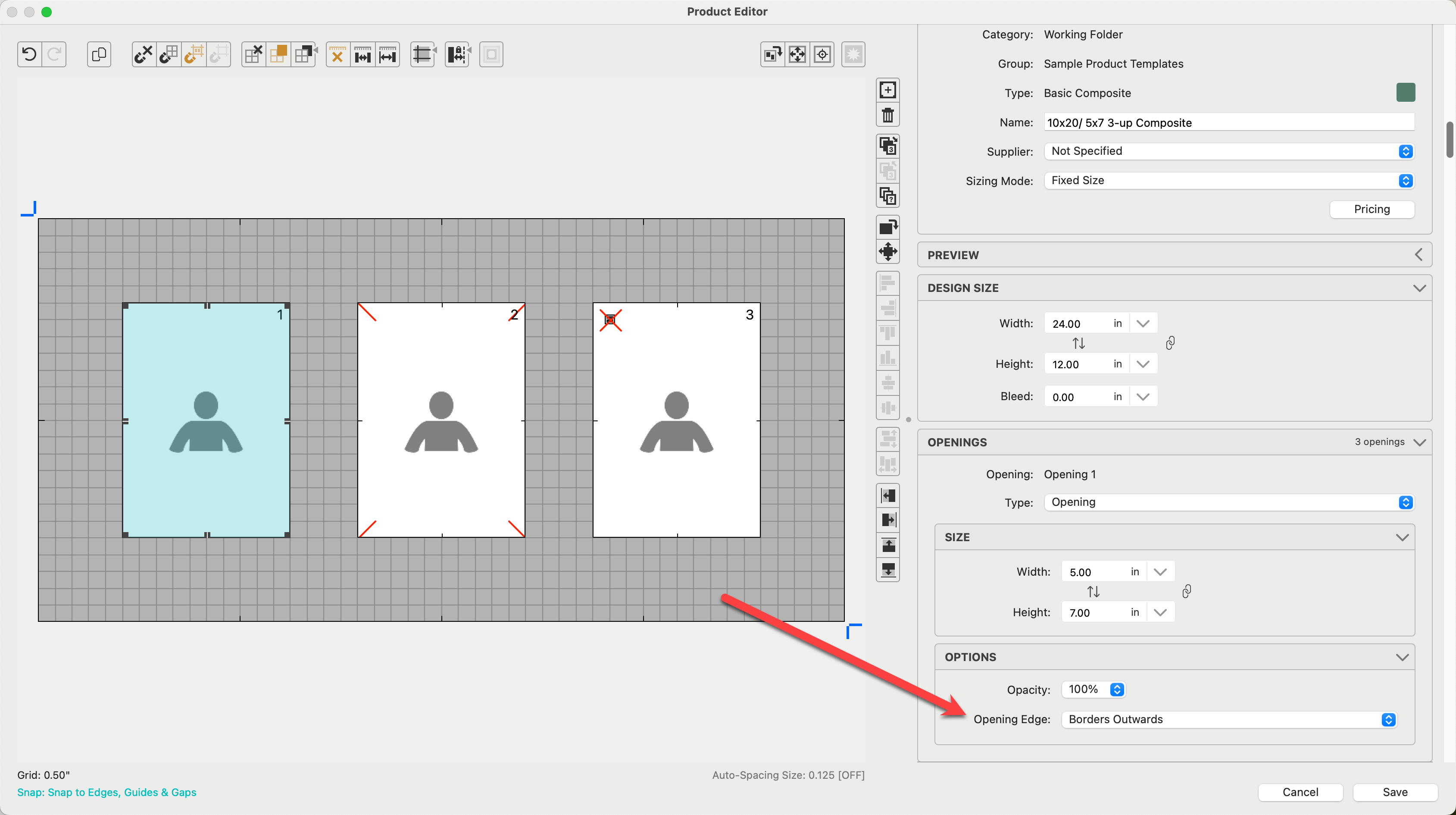
Task: Expand the PREVIEW section
Action: (1418, 255)
